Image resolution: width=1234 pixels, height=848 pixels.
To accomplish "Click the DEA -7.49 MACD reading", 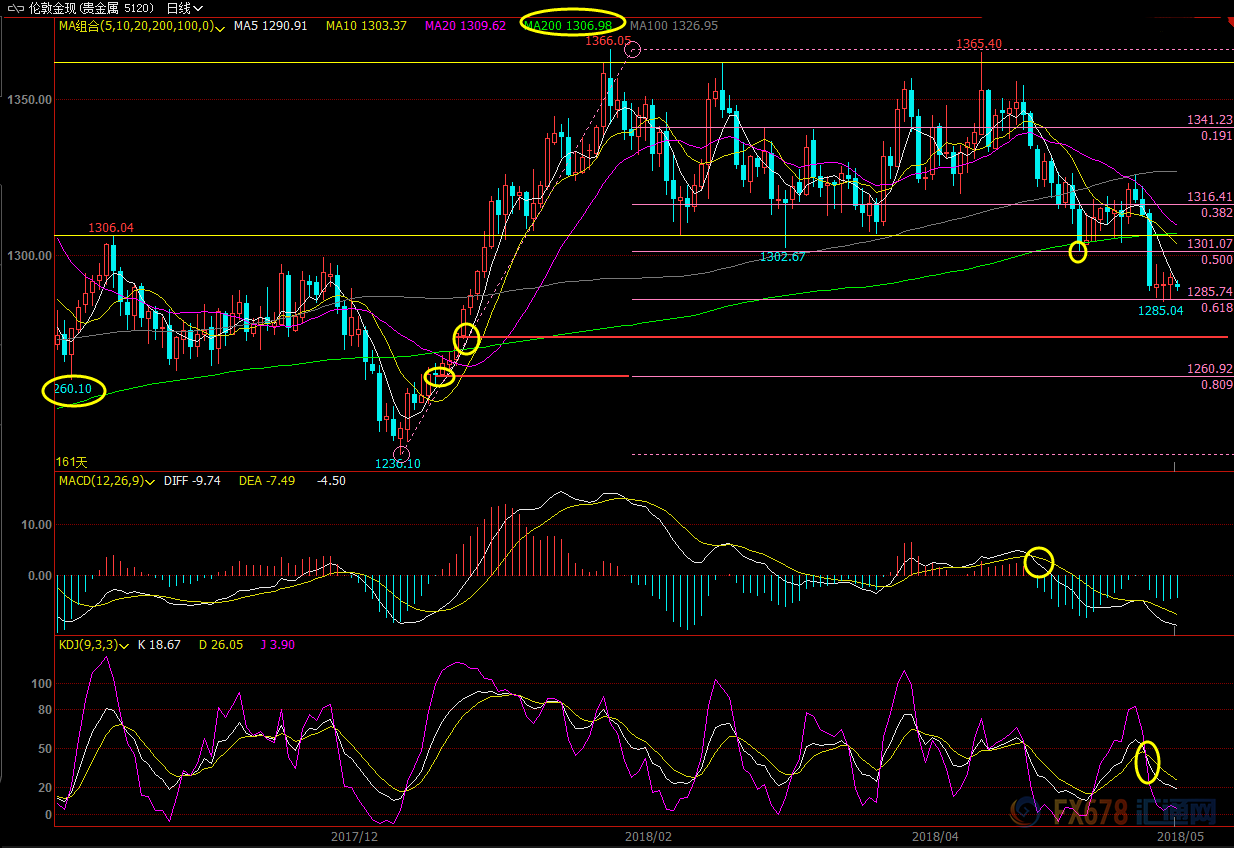I will [x=267, y=481].
